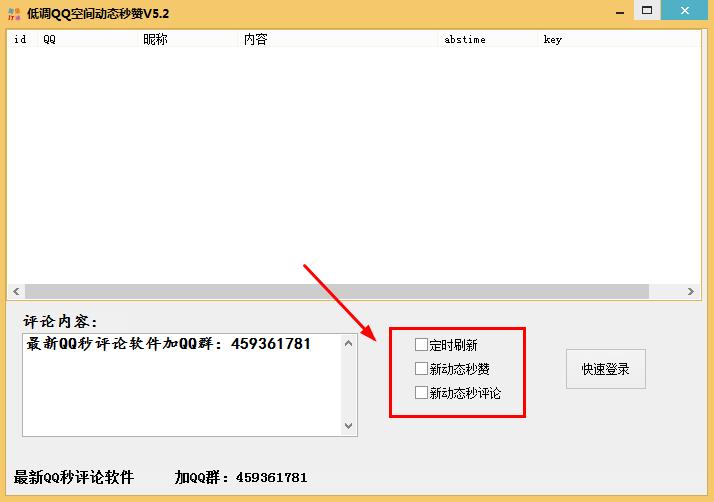
Task: Check the 新动态秒评论 option
Action: pos(421,393)
